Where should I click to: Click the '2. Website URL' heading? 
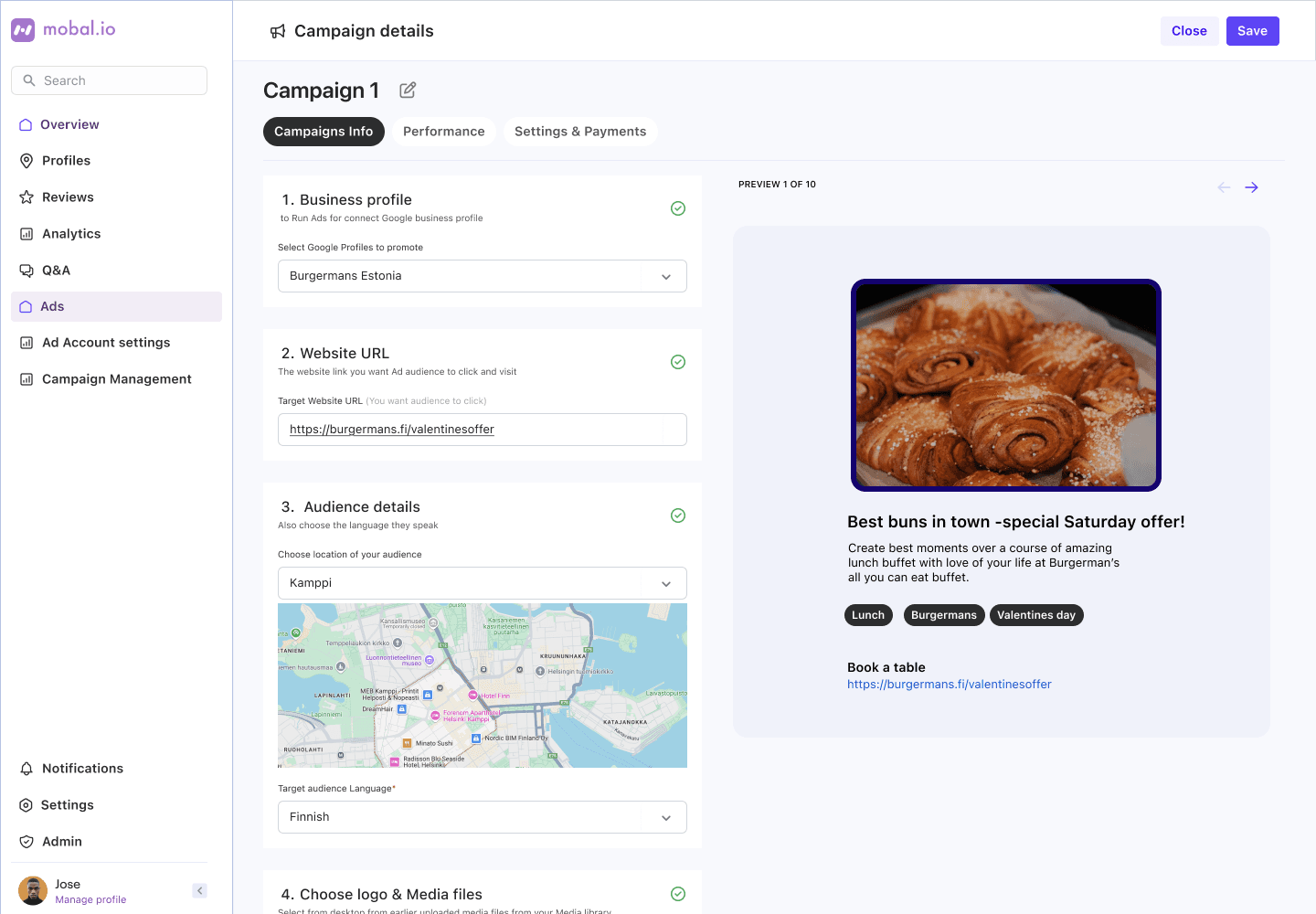(335, 354)
